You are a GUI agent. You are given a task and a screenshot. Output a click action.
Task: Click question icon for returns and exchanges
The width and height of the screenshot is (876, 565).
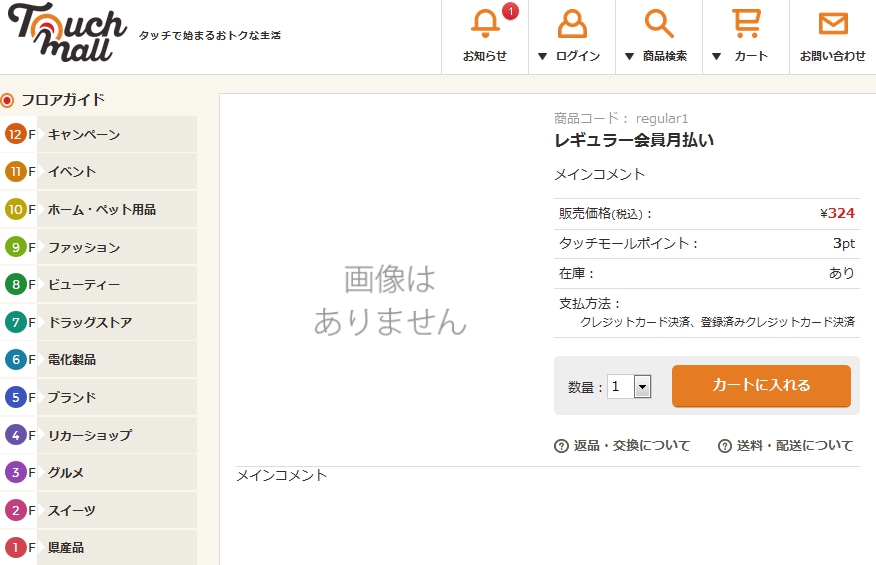point(561,446)
